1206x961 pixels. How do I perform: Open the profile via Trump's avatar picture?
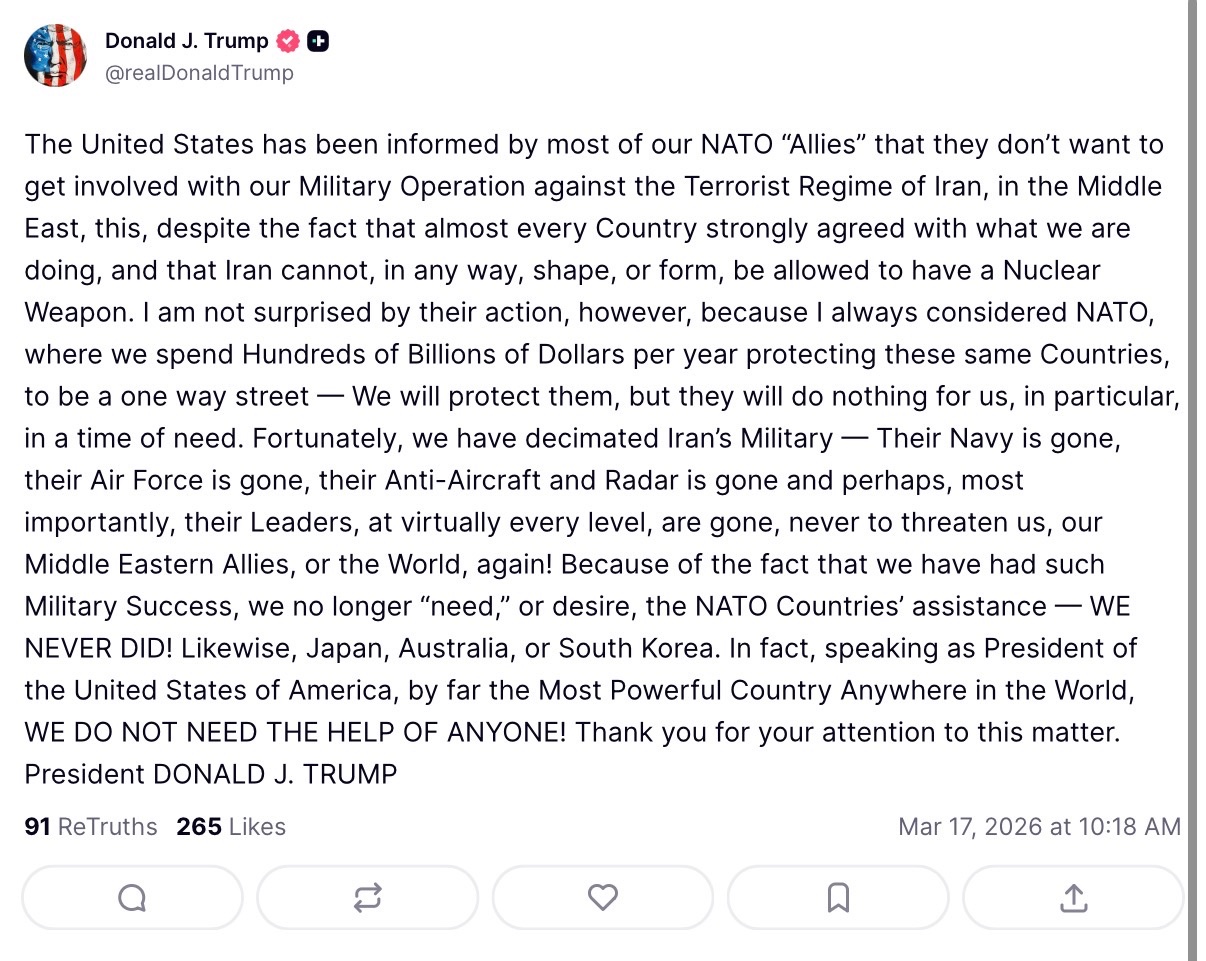[x=55, y=55]
